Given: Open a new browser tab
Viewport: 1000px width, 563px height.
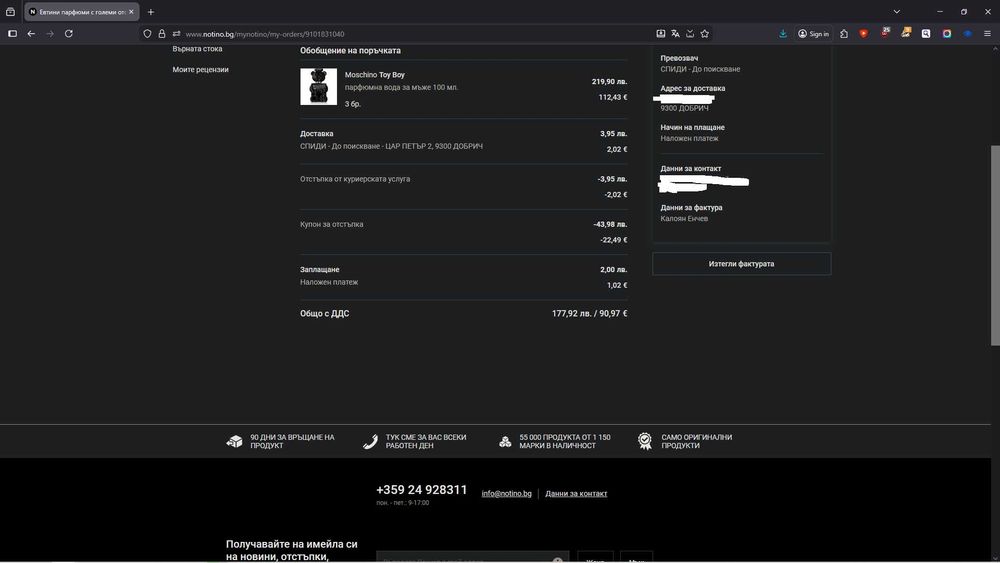Looking at the screenshot, I should click(x=151, y=11).
